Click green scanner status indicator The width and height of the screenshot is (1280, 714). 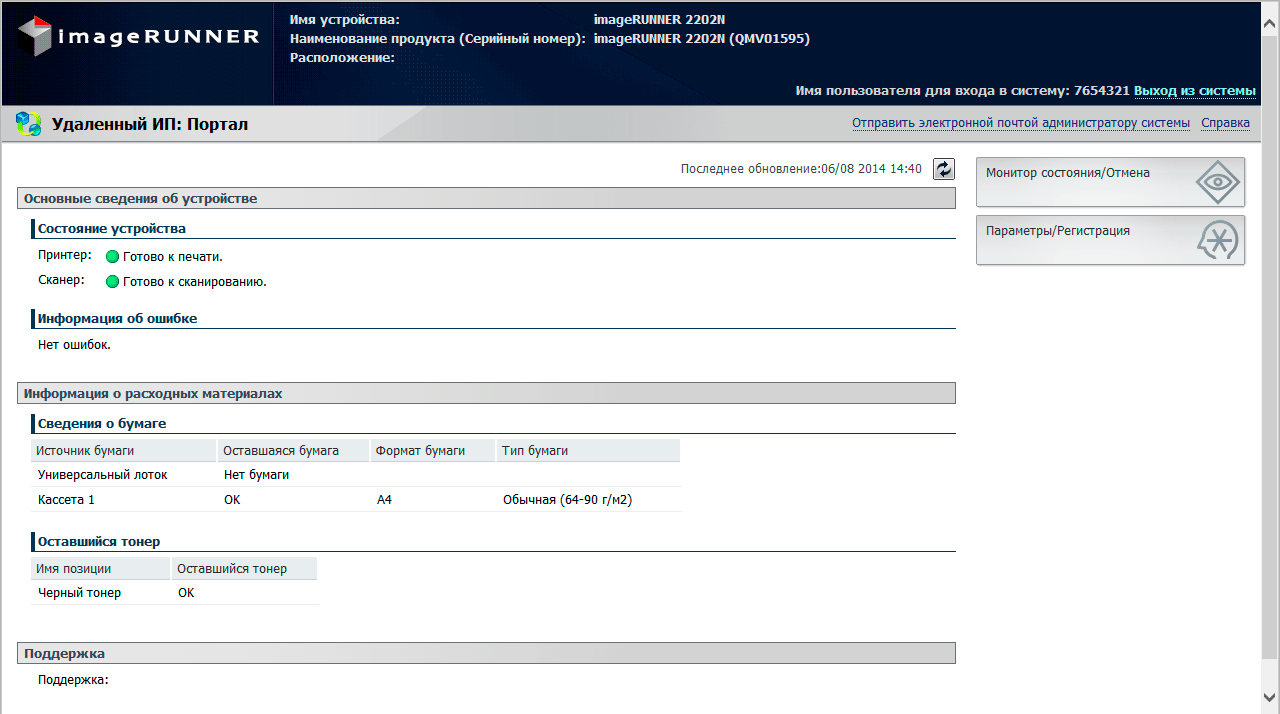112,282
